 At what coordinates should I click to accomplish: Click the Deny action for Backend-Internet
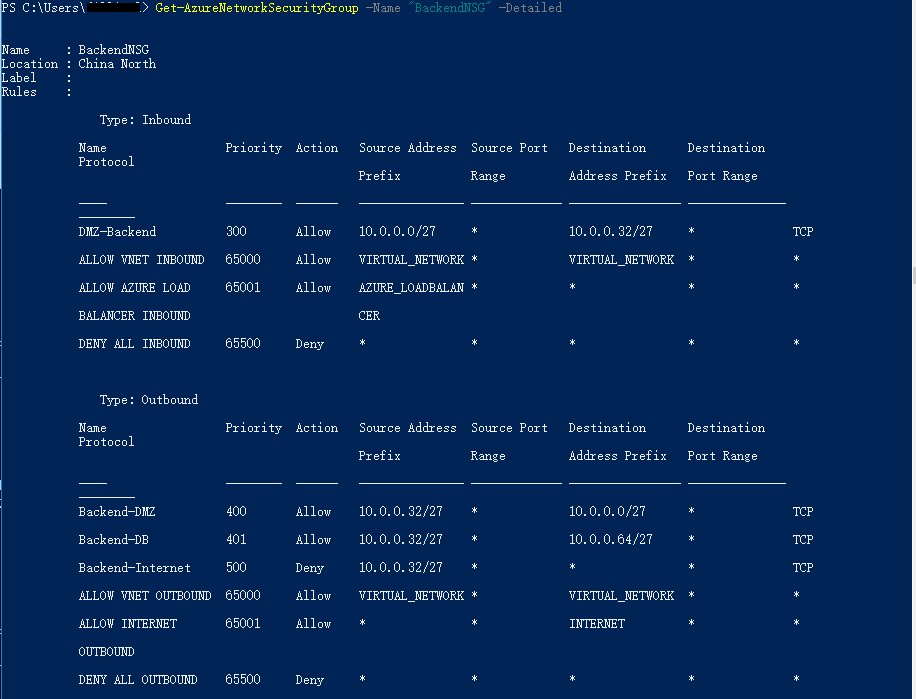310,568
